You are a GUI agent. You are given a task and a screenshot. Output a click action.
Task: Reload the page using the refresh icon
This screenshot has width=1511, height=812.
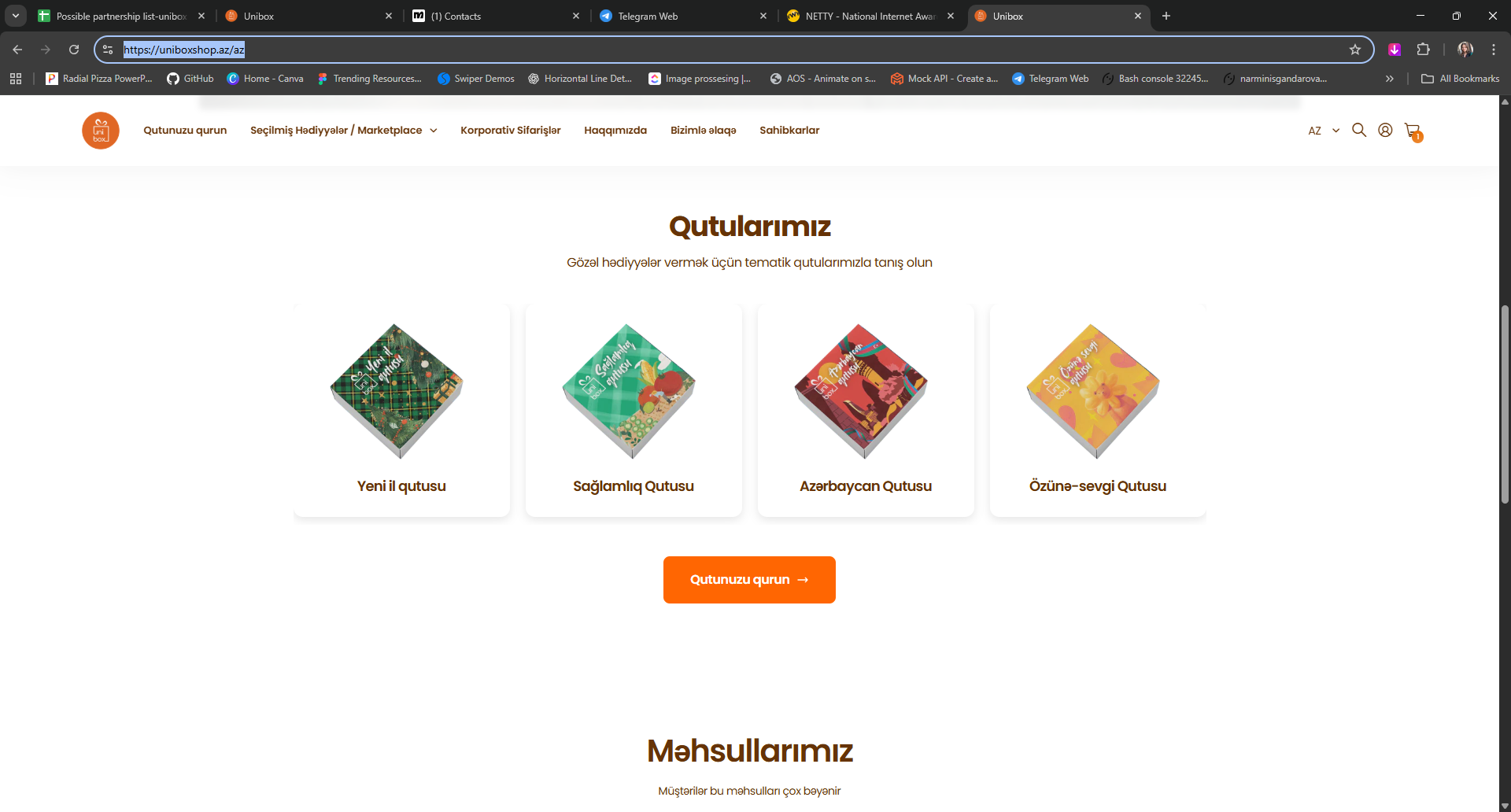[74, 50]
